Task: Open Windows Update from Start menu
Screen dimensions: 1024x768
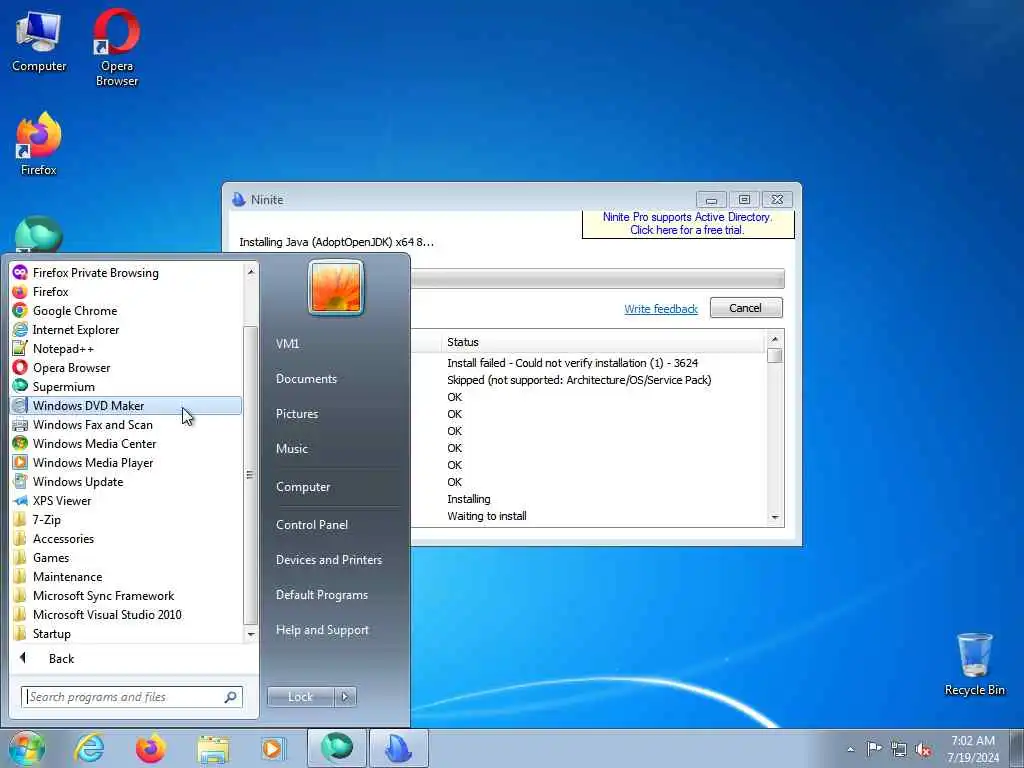Action: pos(126,481)
